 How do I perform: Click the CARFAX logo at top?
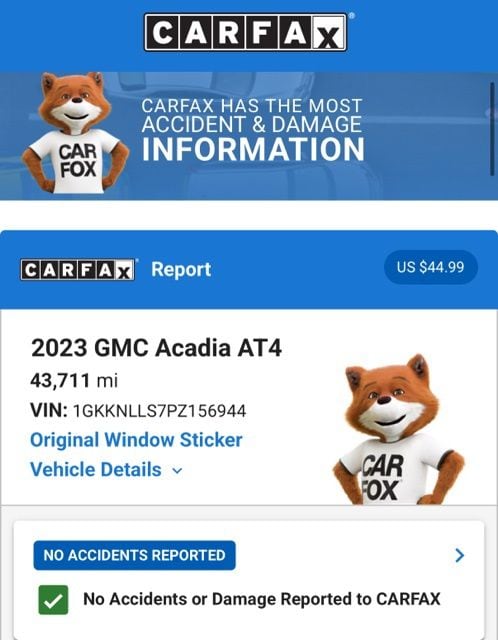click(x=246, y=32)
